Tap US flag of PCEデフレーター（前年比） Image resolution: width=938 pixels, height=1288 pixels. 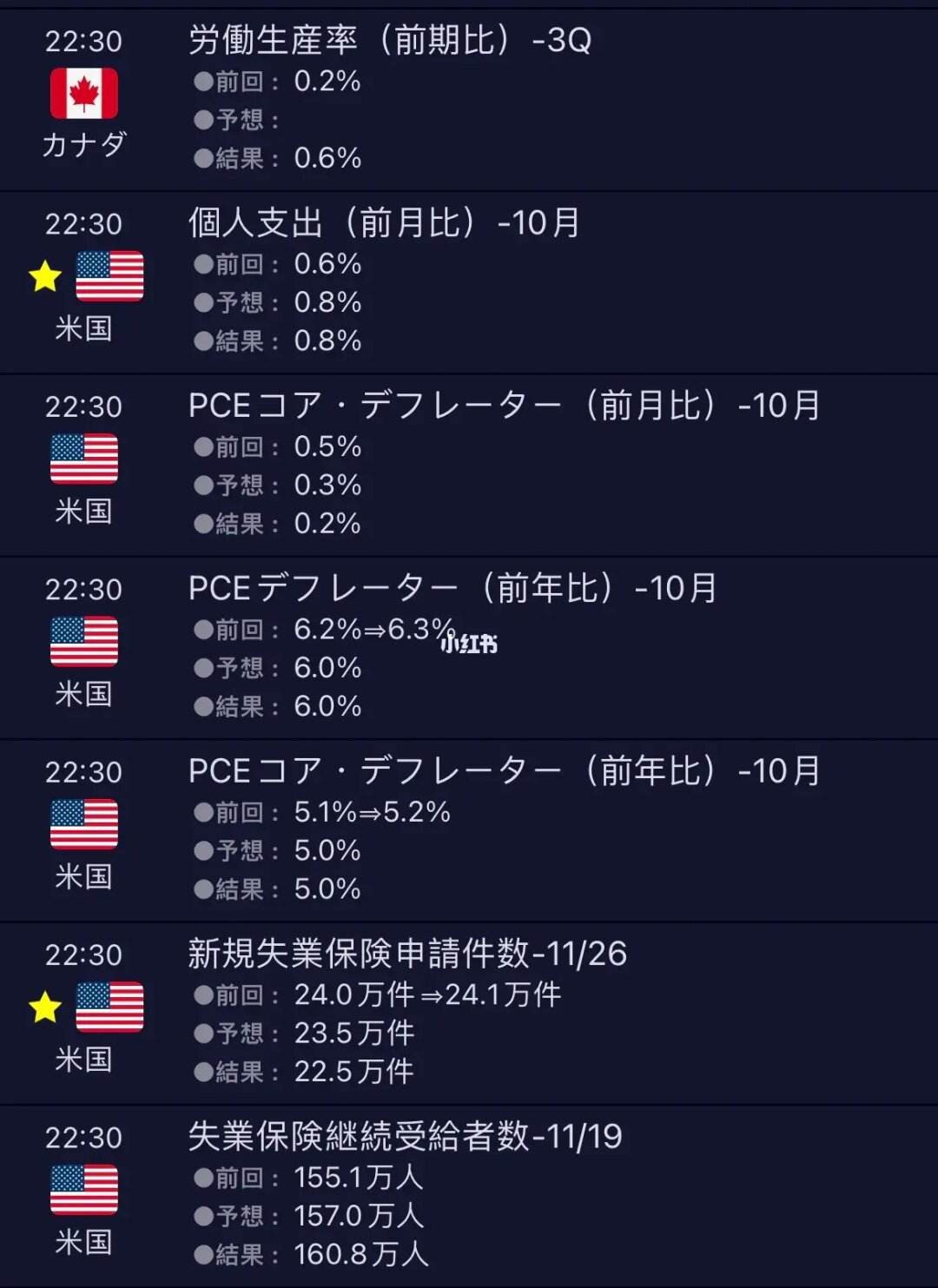tap(84, 642)
